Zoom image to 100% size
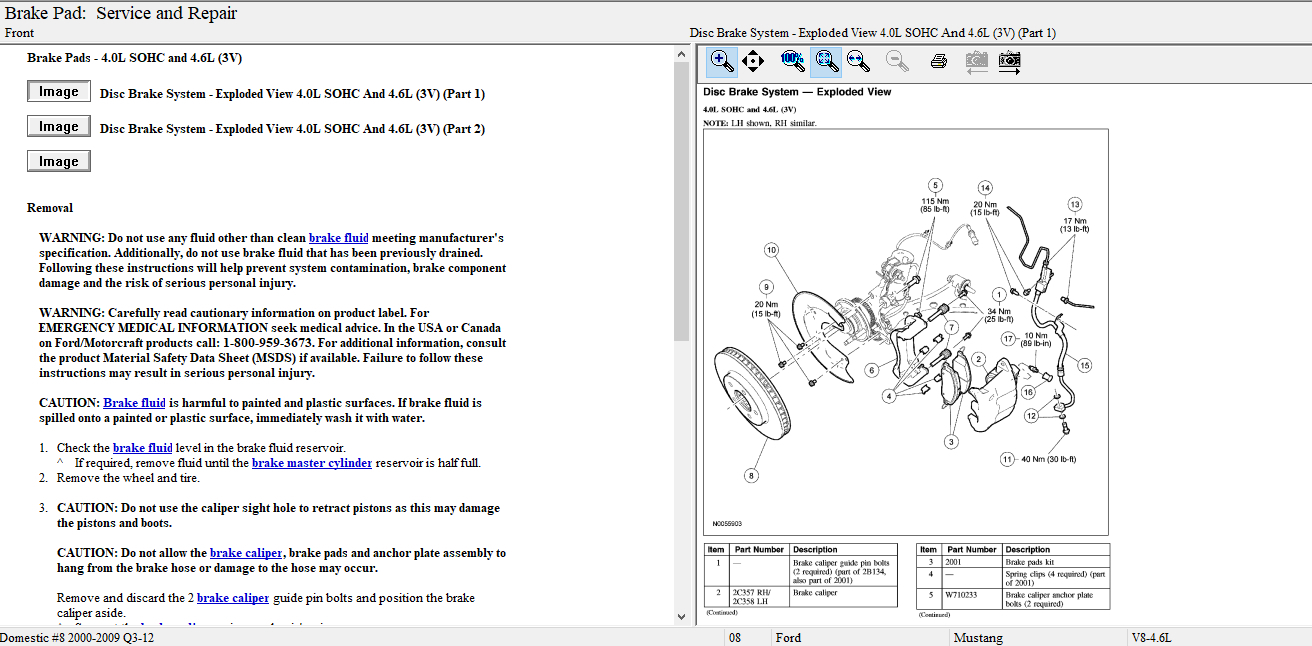The height and width of the screenshot is (646, 1312). [x=792, y=61]
